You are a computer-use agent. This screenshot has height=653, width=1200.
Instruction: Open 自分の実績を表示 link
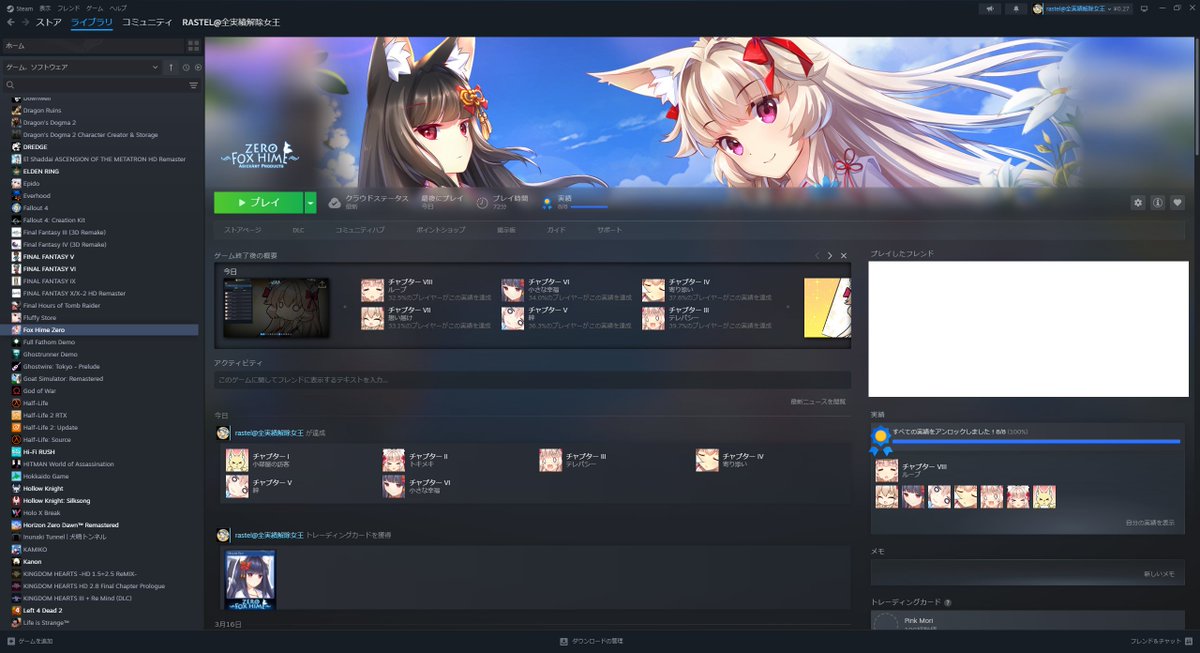pos(1148,523)
